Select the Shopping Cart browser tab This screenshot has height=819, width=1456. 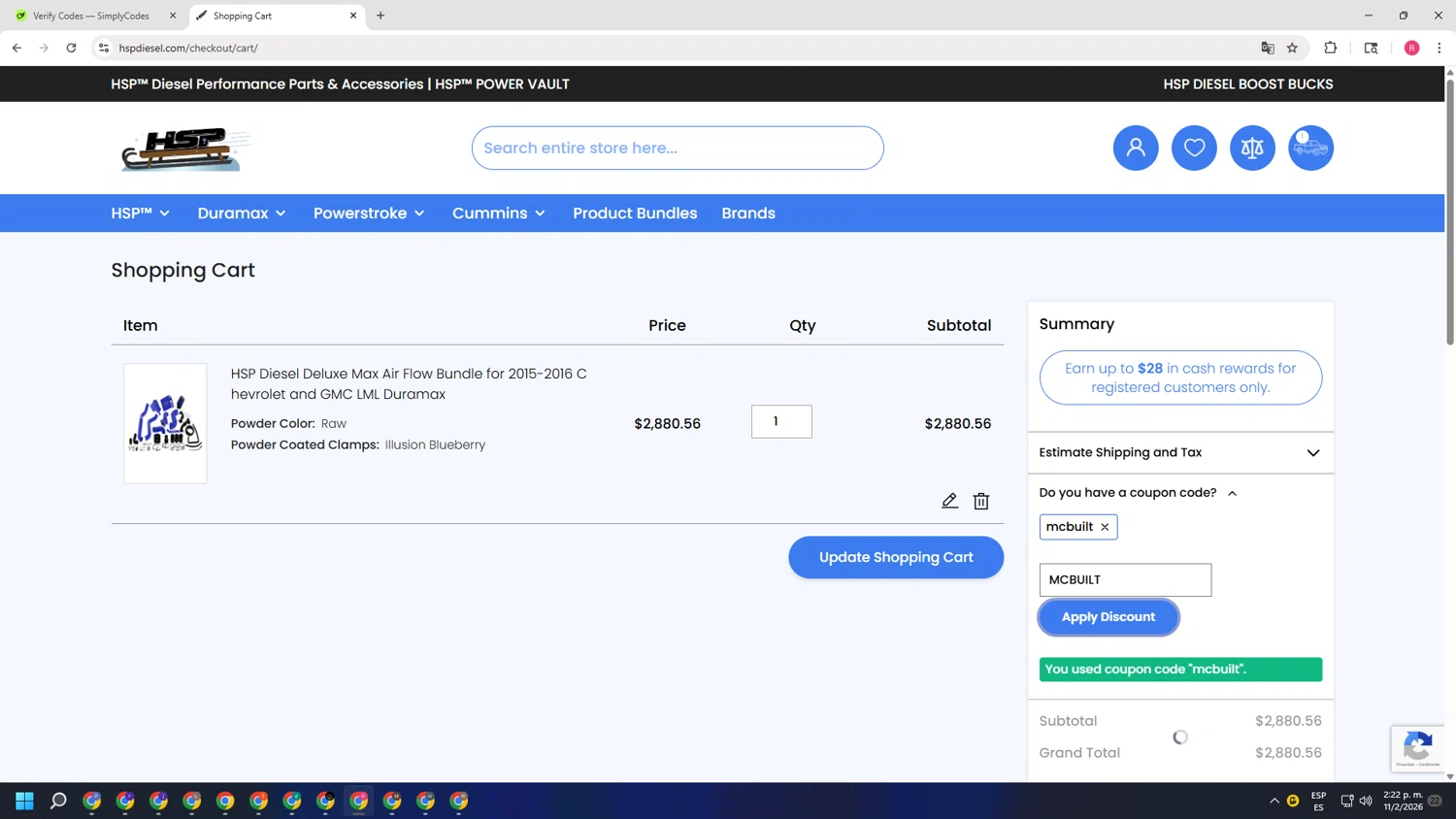[x=275, y=16]
